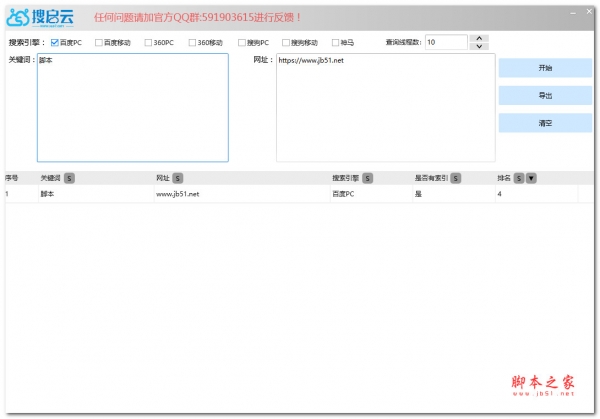Uncheck the 百度PC search engine checkbox
The width and height of the screenshot is (600, 419).
click(x=55, y=42)
